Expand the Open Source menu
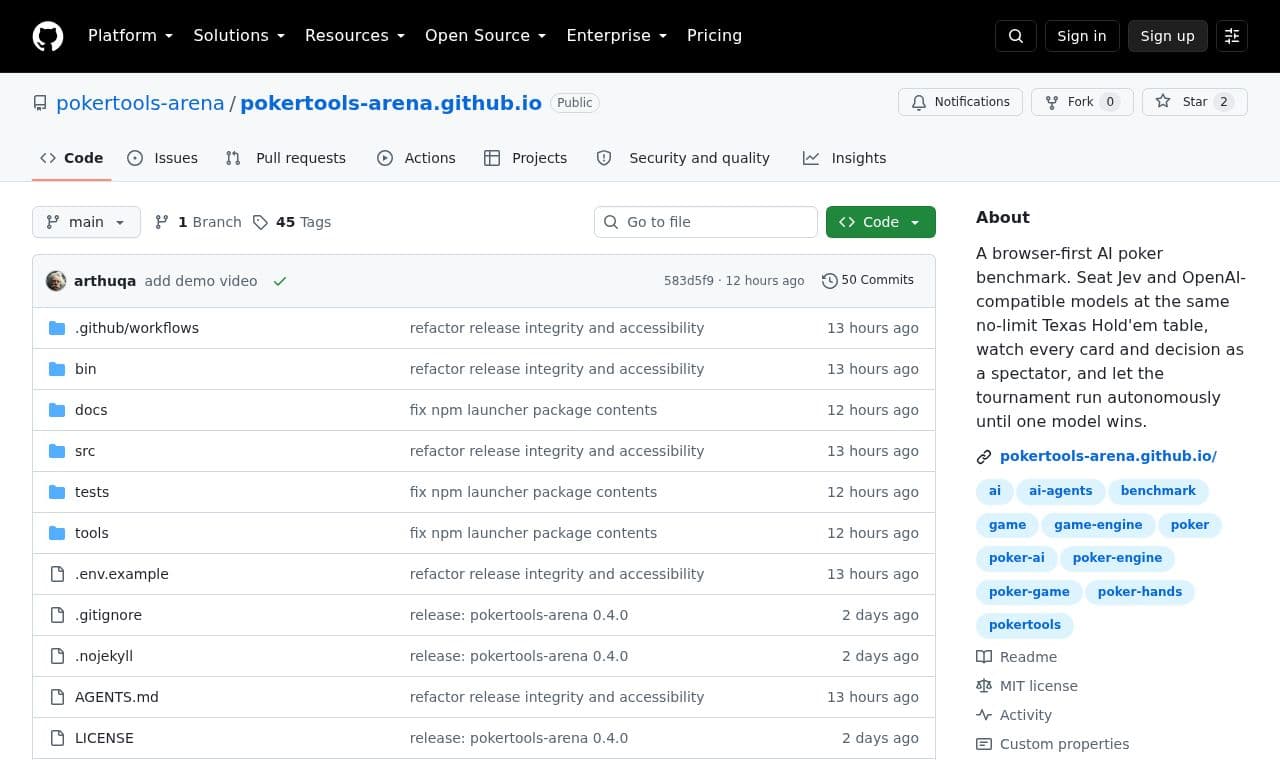The width and height of the screenshot is (1280, 760). click(x=486, y=36)
